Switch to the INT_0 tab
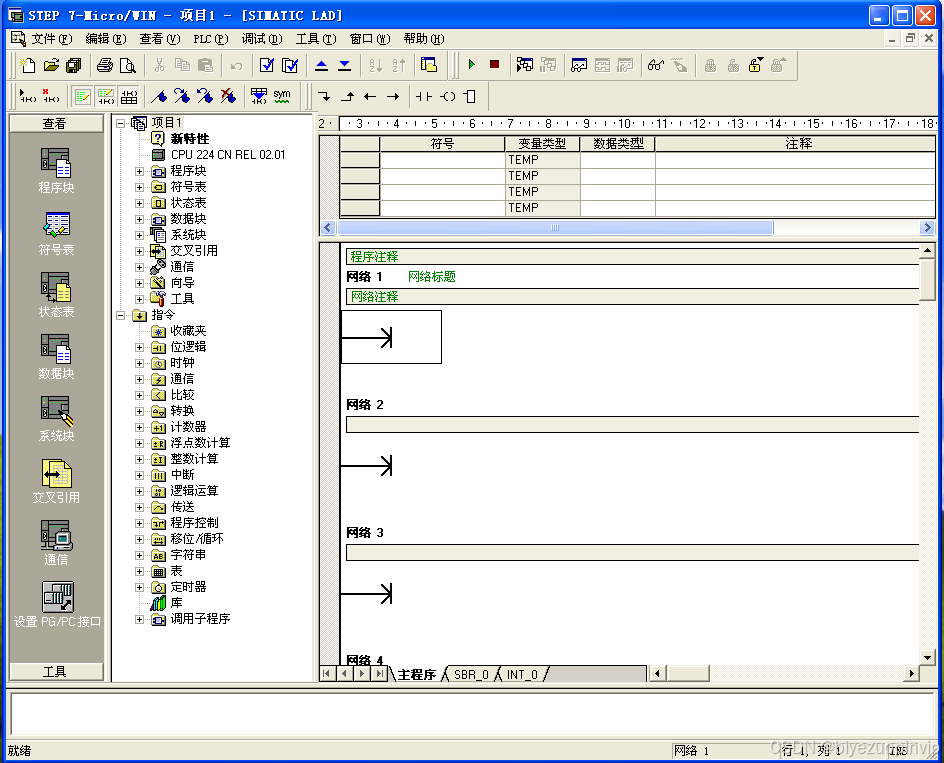This screenshot has width=944, height=763. click(522, 674)
